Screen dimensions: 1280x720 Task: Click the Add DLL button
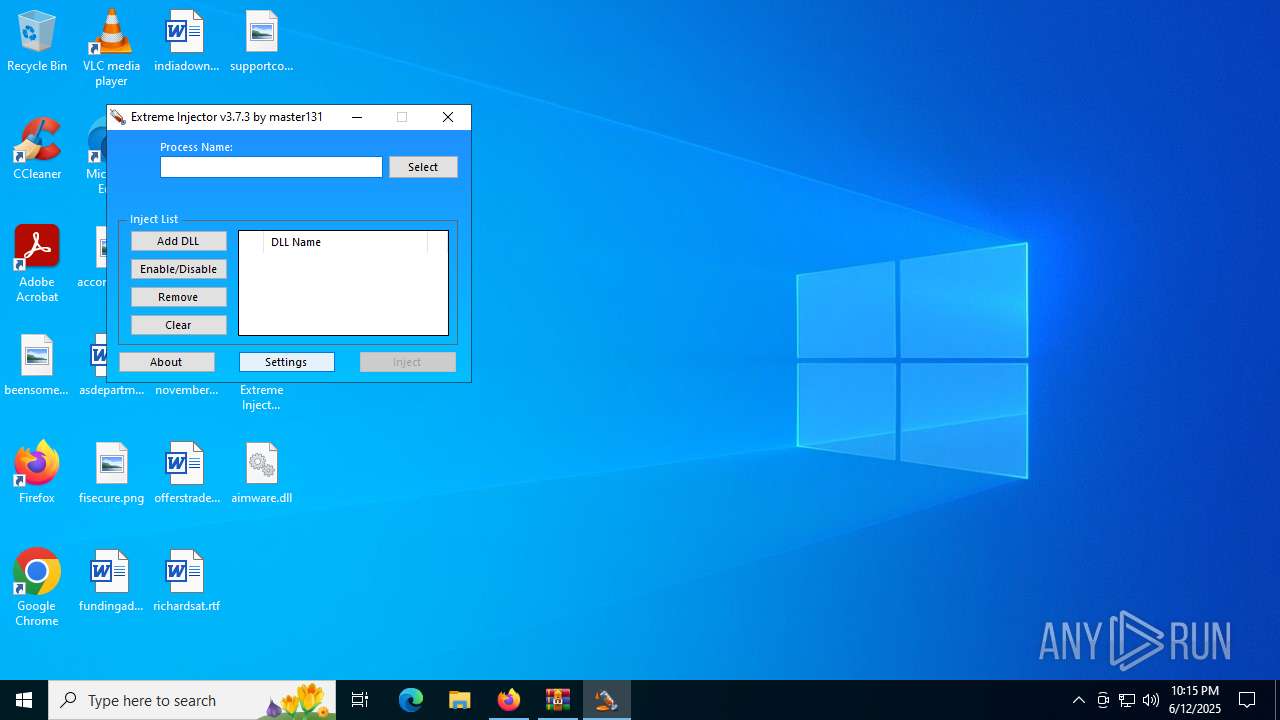pos(178,241)
